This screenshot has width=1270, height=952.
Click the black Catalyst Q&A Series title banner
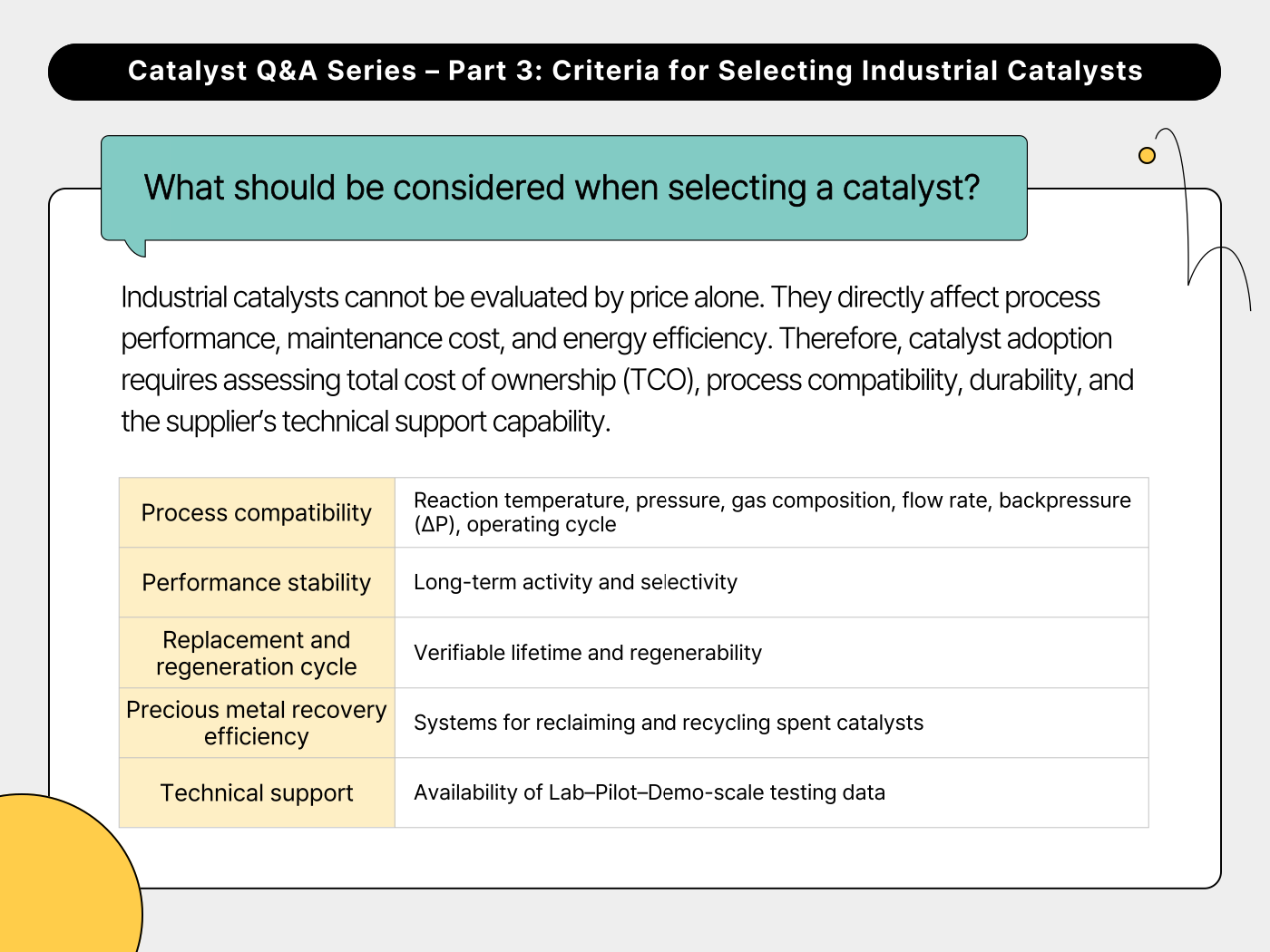pos(634,72)
